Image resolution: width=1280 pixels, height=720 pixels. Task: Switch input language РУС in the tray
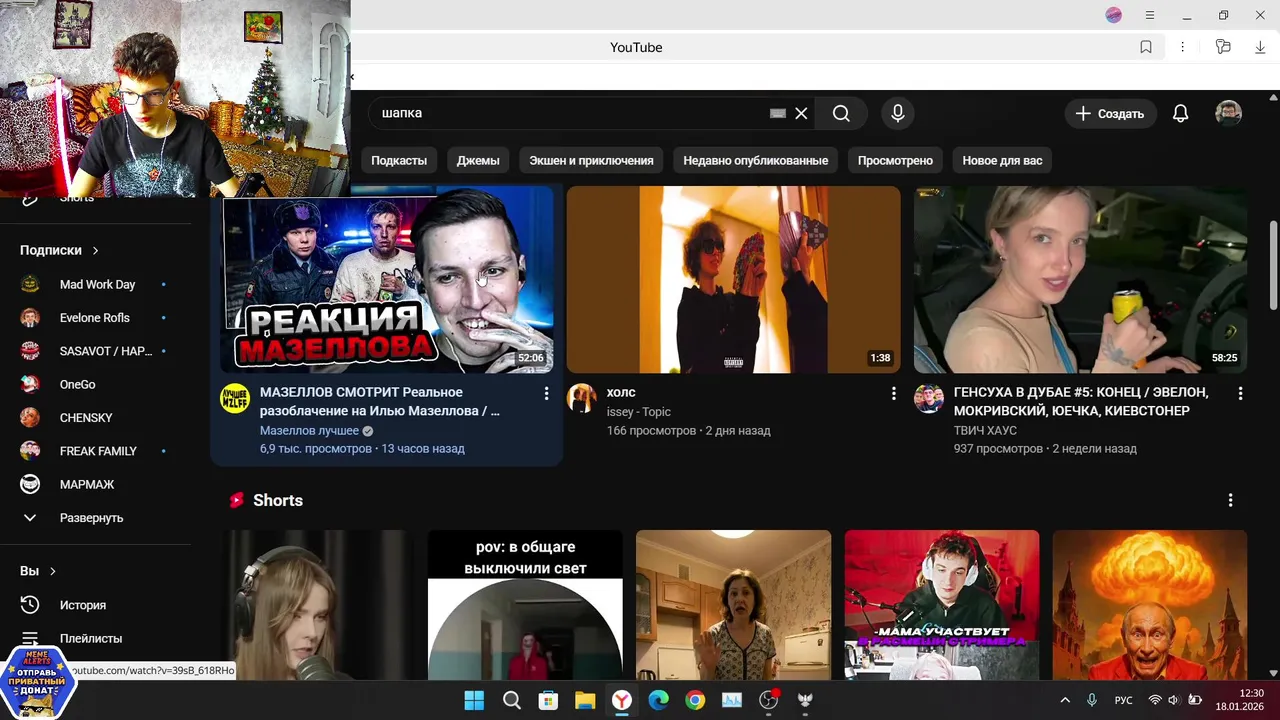(x=1124, y=700)
